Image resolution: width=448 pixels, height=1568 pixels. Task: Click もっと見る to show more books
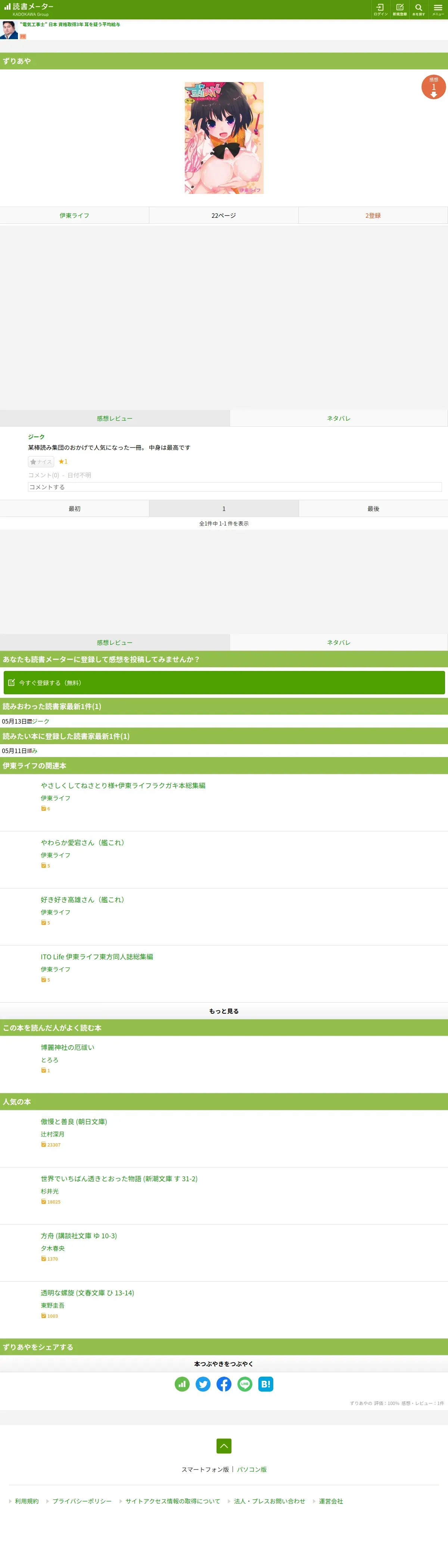(x=224, y=1011)
